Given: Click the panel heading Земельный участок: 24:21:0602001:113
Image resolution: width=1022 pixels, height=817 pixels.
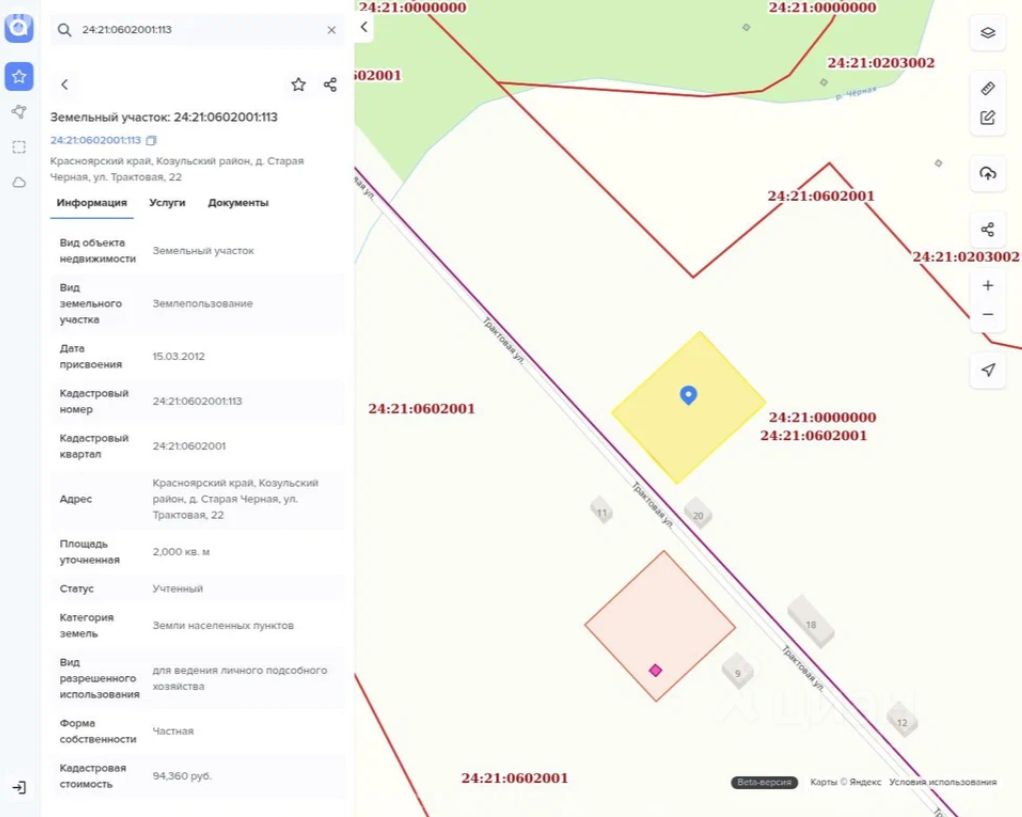Looking at the screenshot, I should [x=164, y=117].
